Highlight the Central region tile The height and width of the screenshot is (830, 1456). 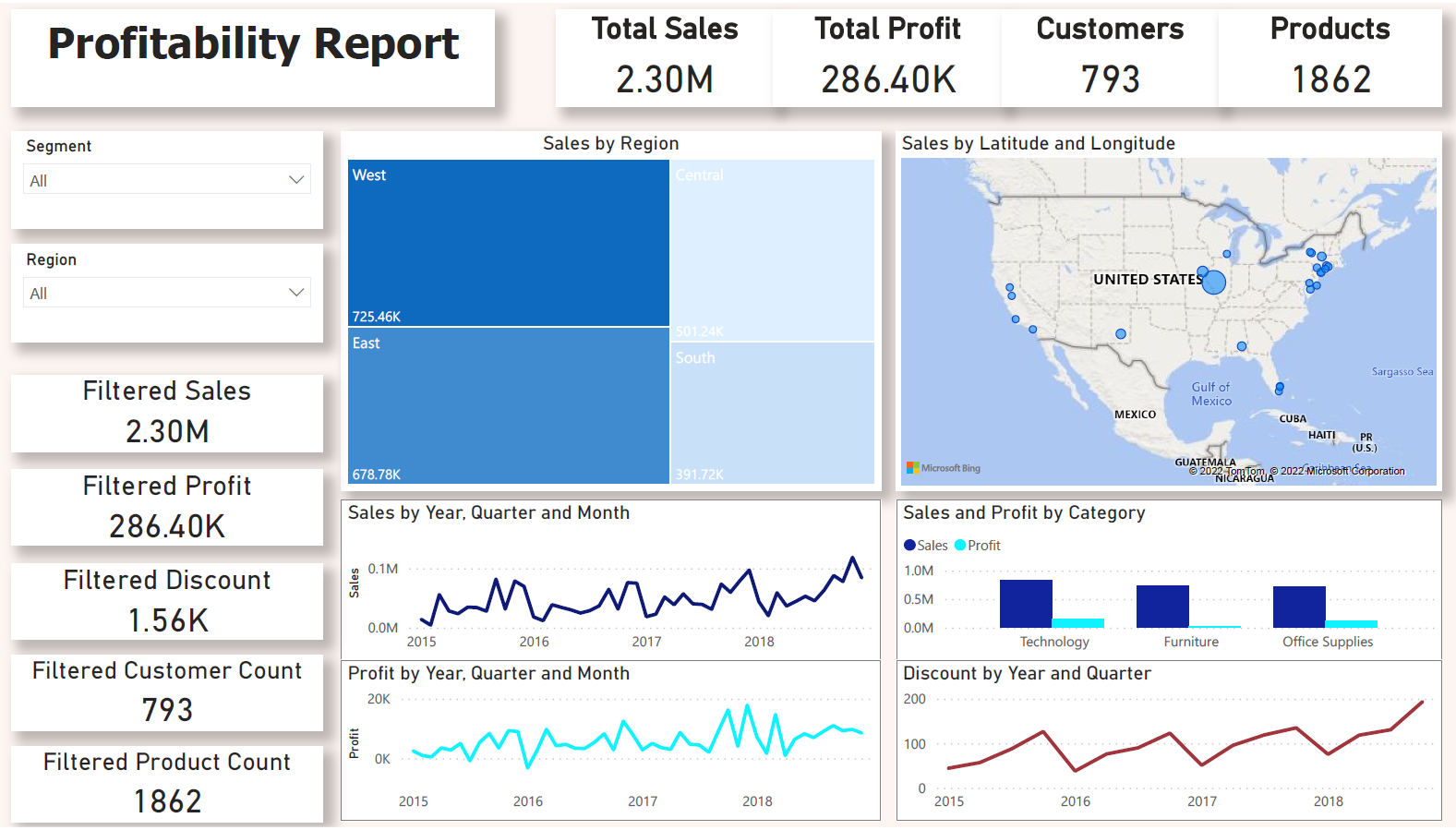click(x=773, y=249)
